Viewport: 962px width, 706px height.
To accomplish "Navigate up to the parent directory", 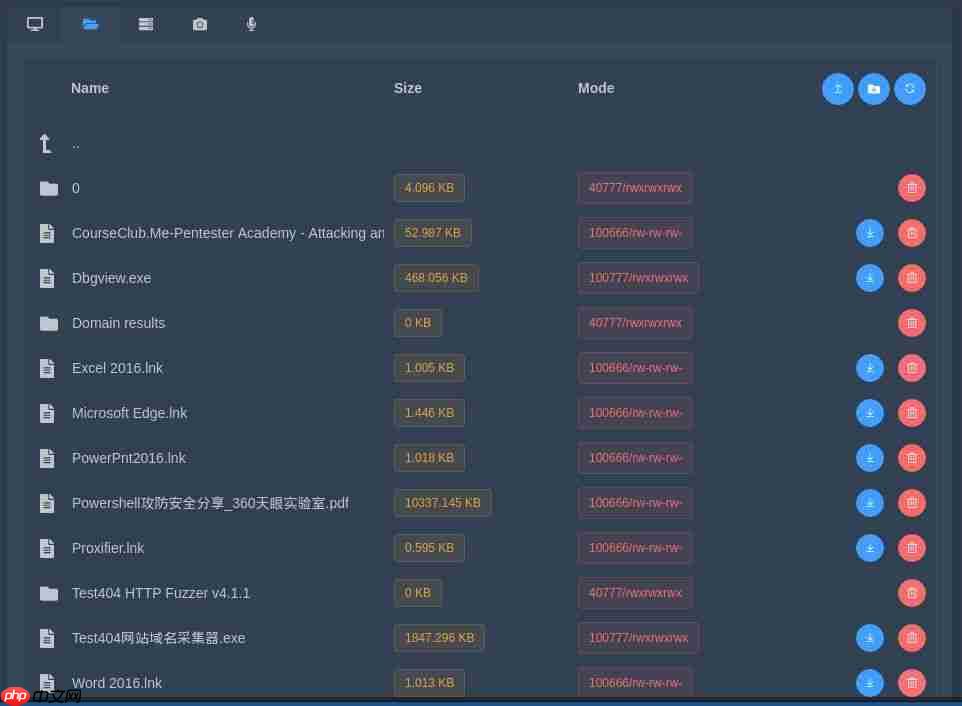I will (x=76, y=143).
